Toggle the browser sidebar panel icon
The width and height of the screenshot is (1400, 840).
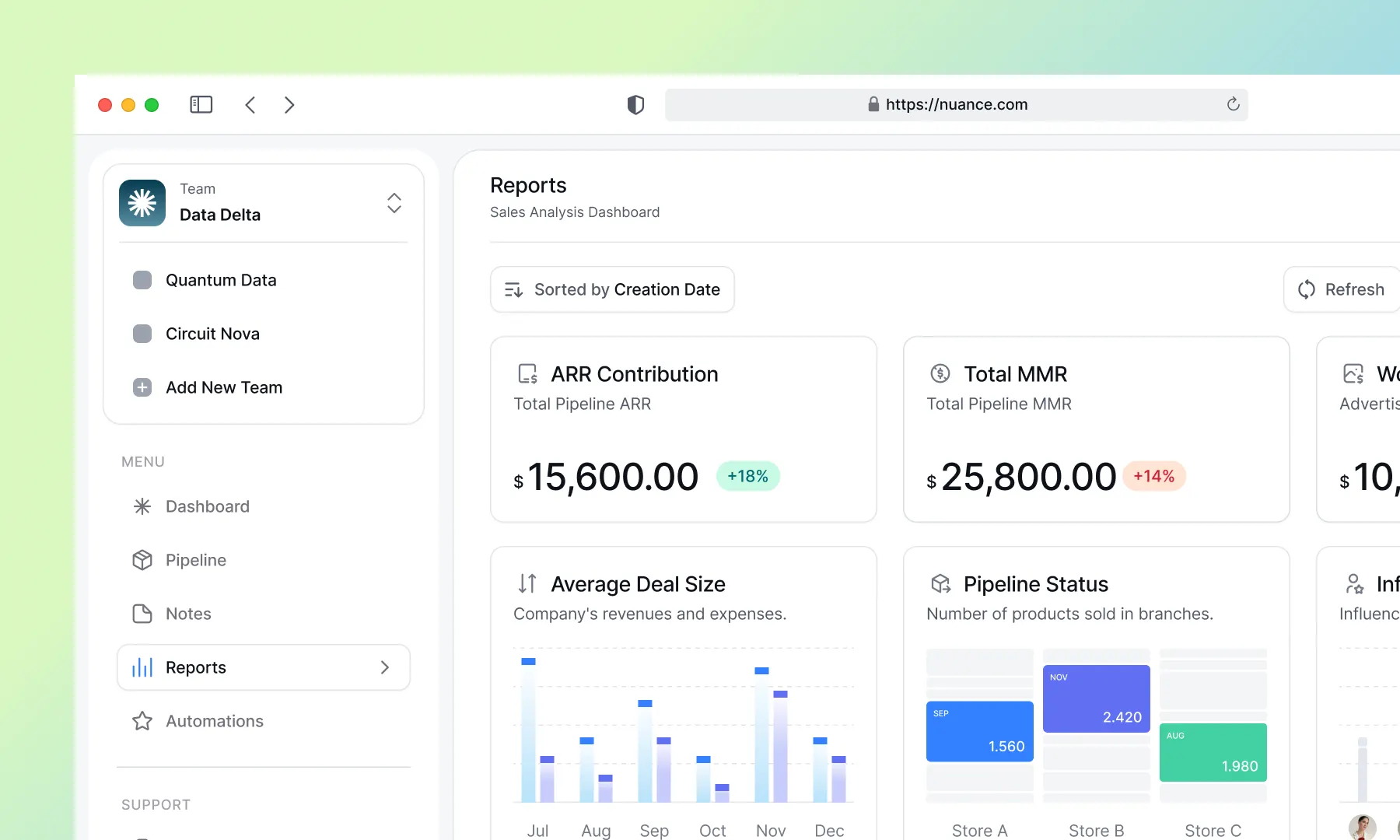201,104
